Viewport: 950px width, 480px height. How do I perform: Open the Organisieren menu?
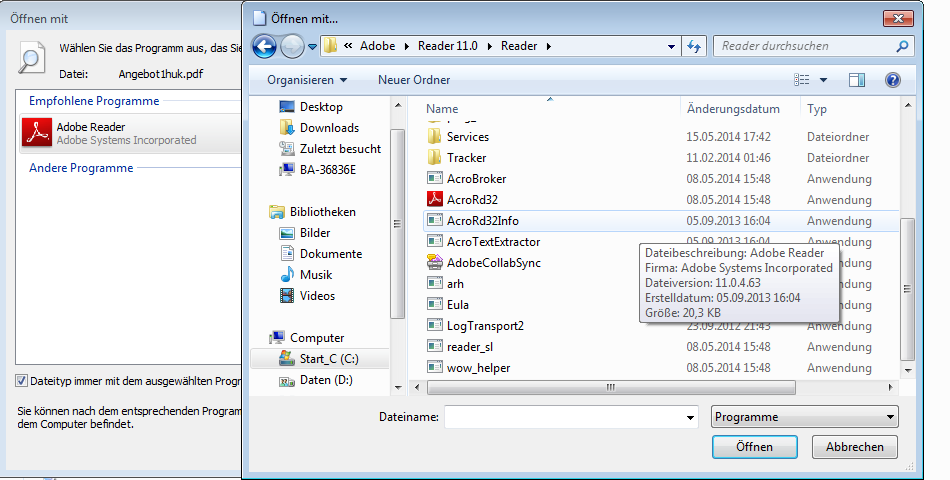pyautogui.click(x=307, y=80)
